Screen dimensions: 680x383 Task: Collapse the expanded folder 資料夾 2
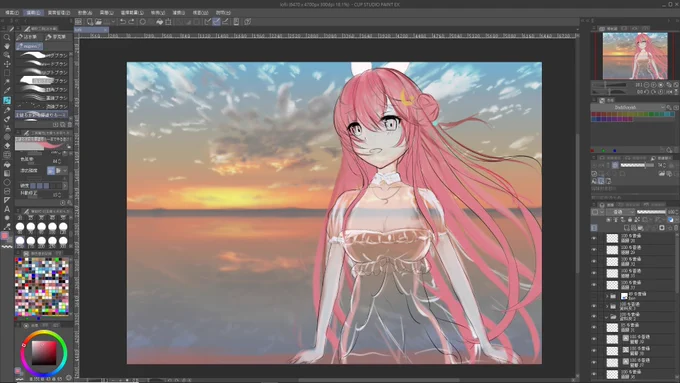click(x=607, y=317)
